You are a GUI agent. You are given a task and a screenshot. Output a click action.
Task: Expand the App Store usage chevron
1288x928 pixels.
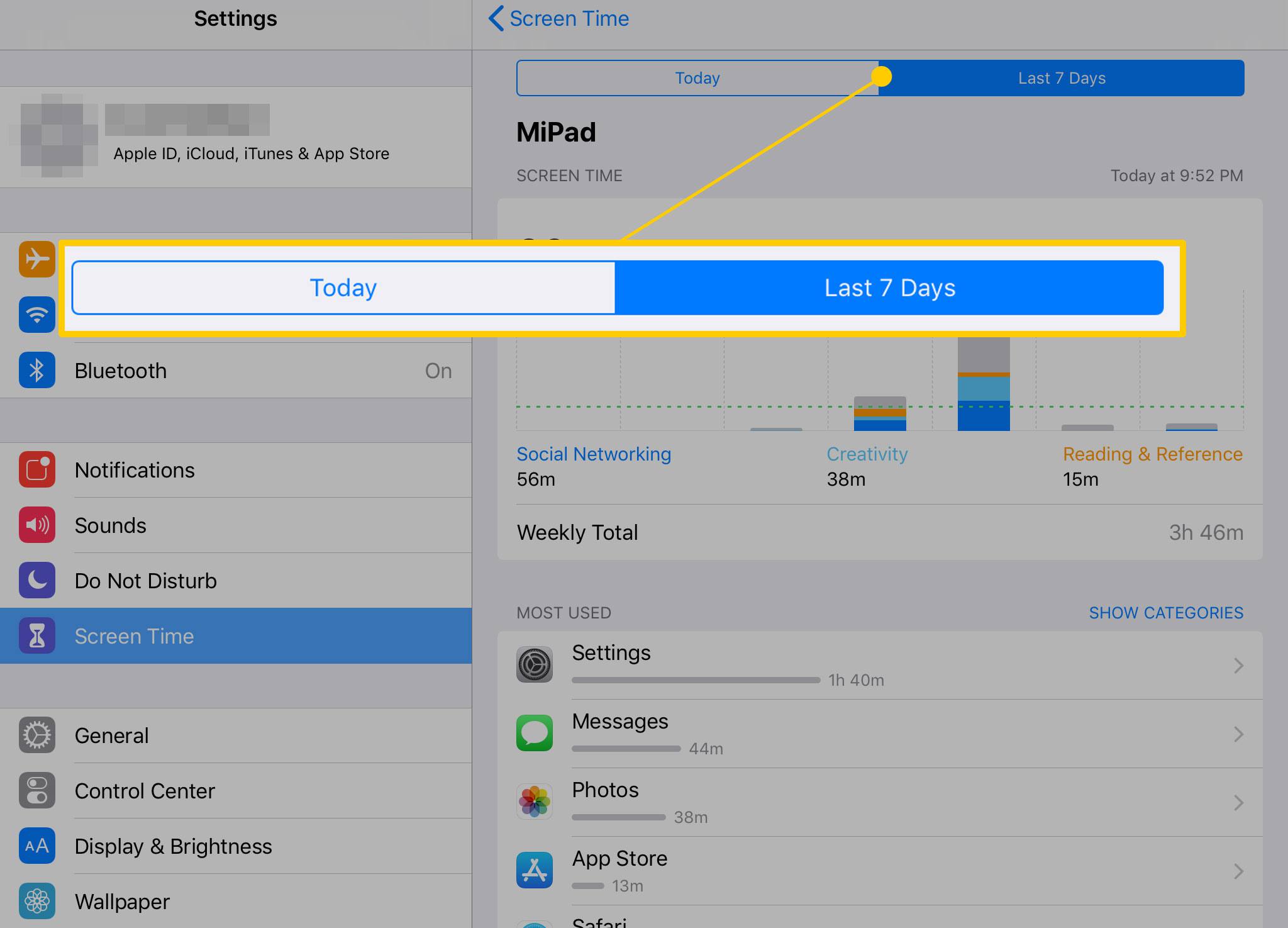click(1238, 871)
